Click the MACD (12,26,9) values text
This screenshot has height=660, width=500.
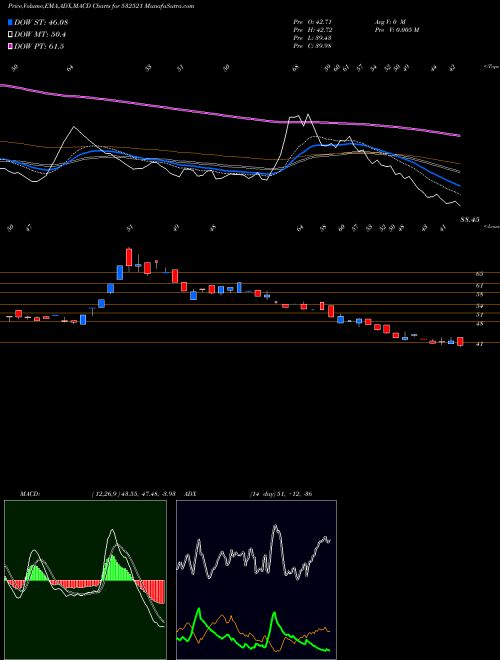click(x=133, y=494)
